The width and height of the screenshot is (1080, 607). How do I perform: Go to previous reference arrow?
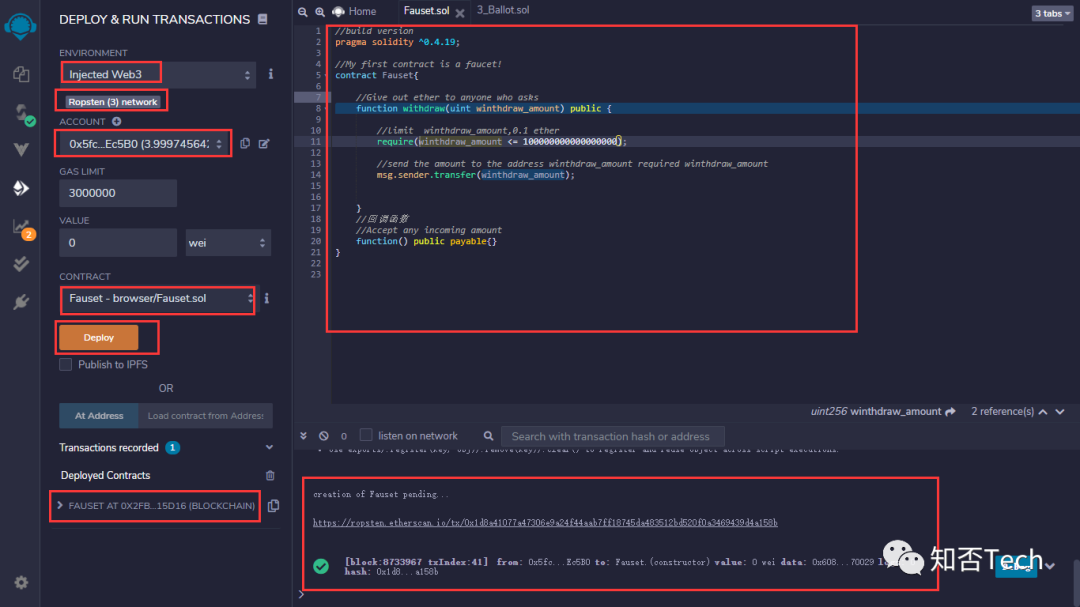pos(1043,411)
